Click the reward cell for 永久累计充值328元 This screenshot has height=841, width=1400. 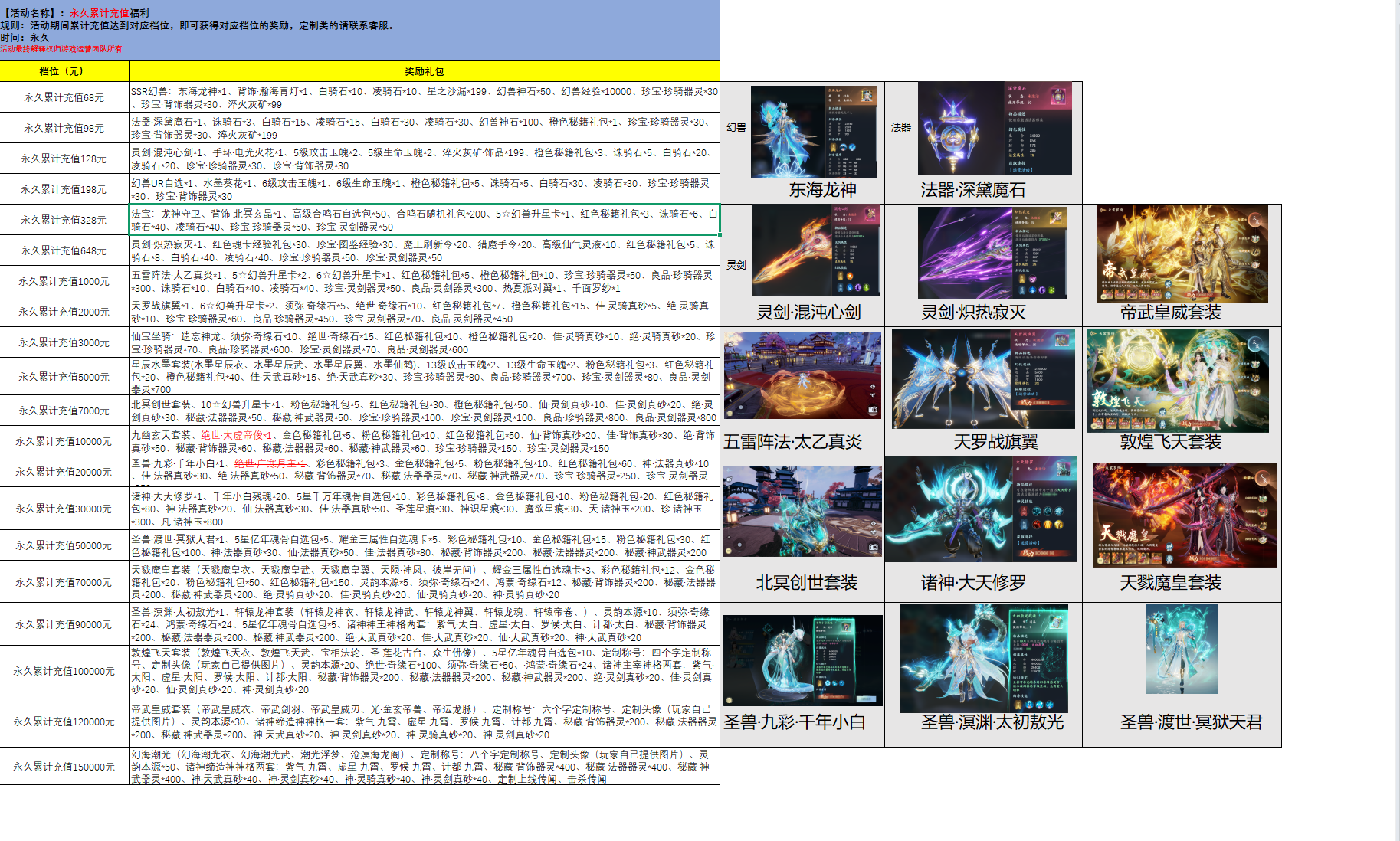click(x=424, y=220)
